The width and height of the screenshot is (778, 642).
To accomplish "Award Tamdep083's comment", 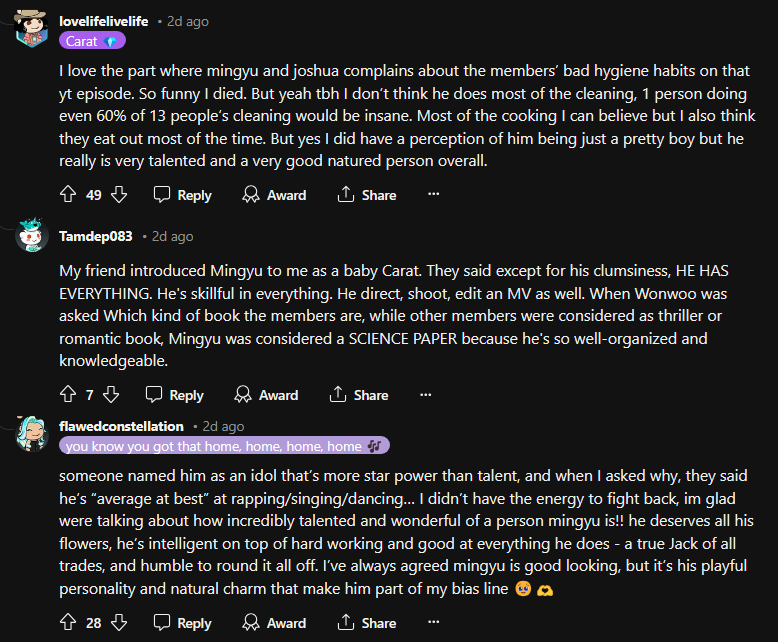I will click(266, 394).
